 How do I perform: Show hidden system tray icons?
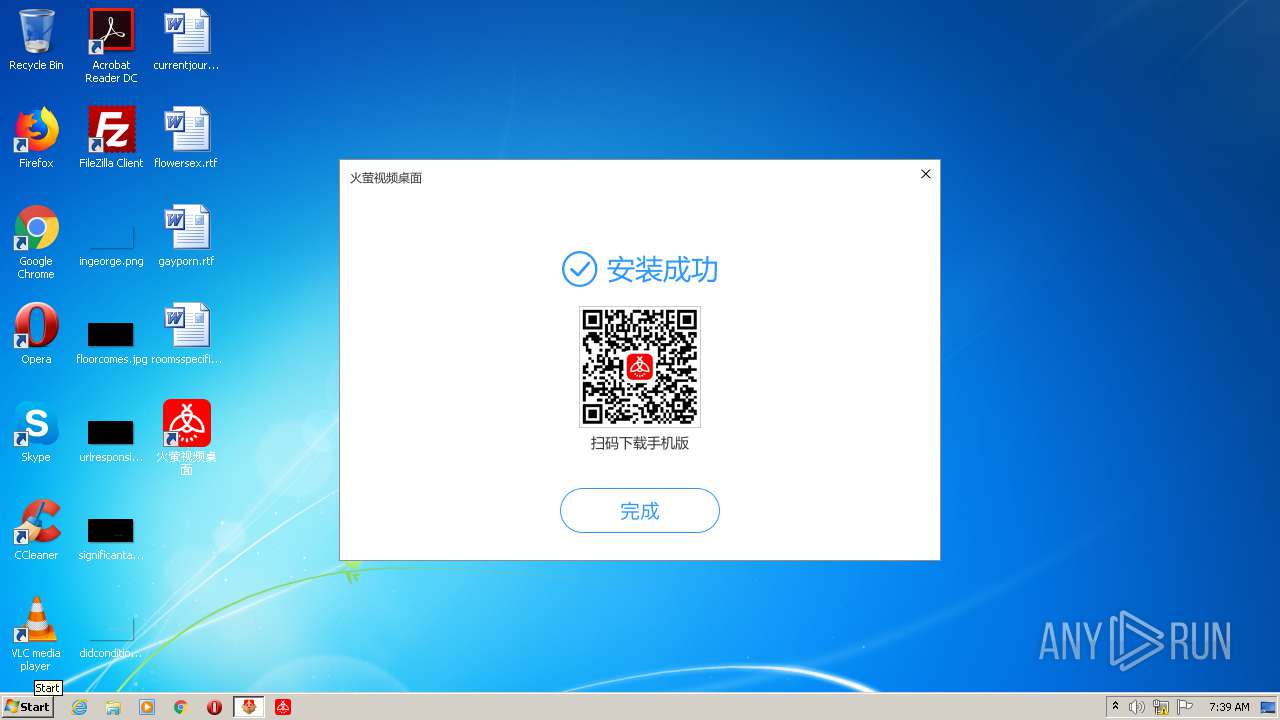click(x=1115, y=707)
